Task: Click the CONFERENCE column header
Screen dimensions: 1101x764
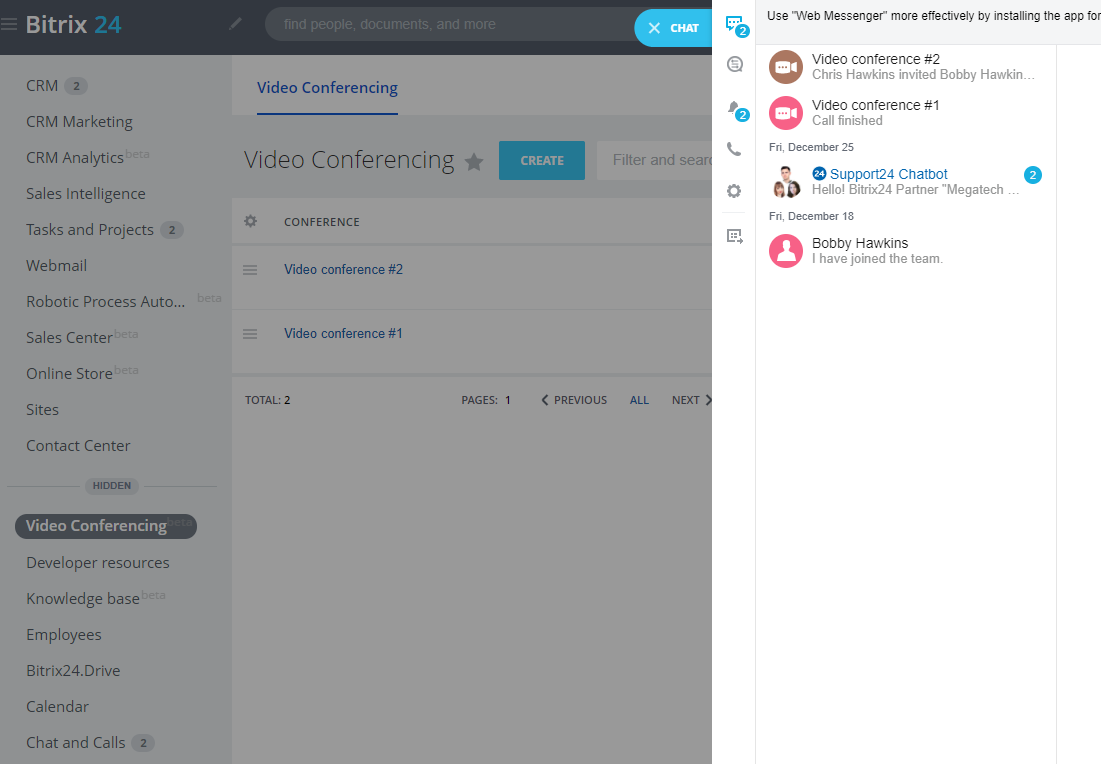Action: 322,222
